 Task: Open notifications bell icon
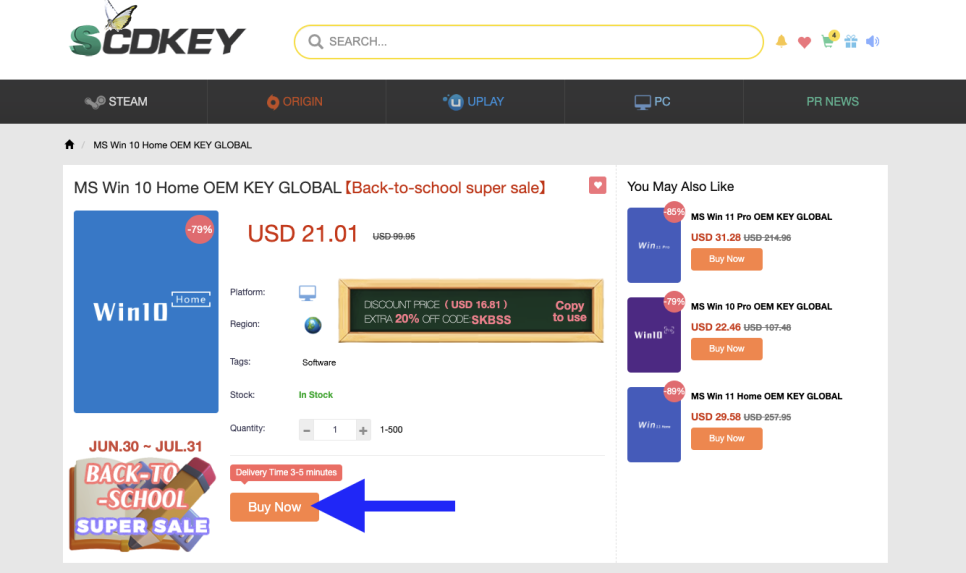[x=781, y=41]
